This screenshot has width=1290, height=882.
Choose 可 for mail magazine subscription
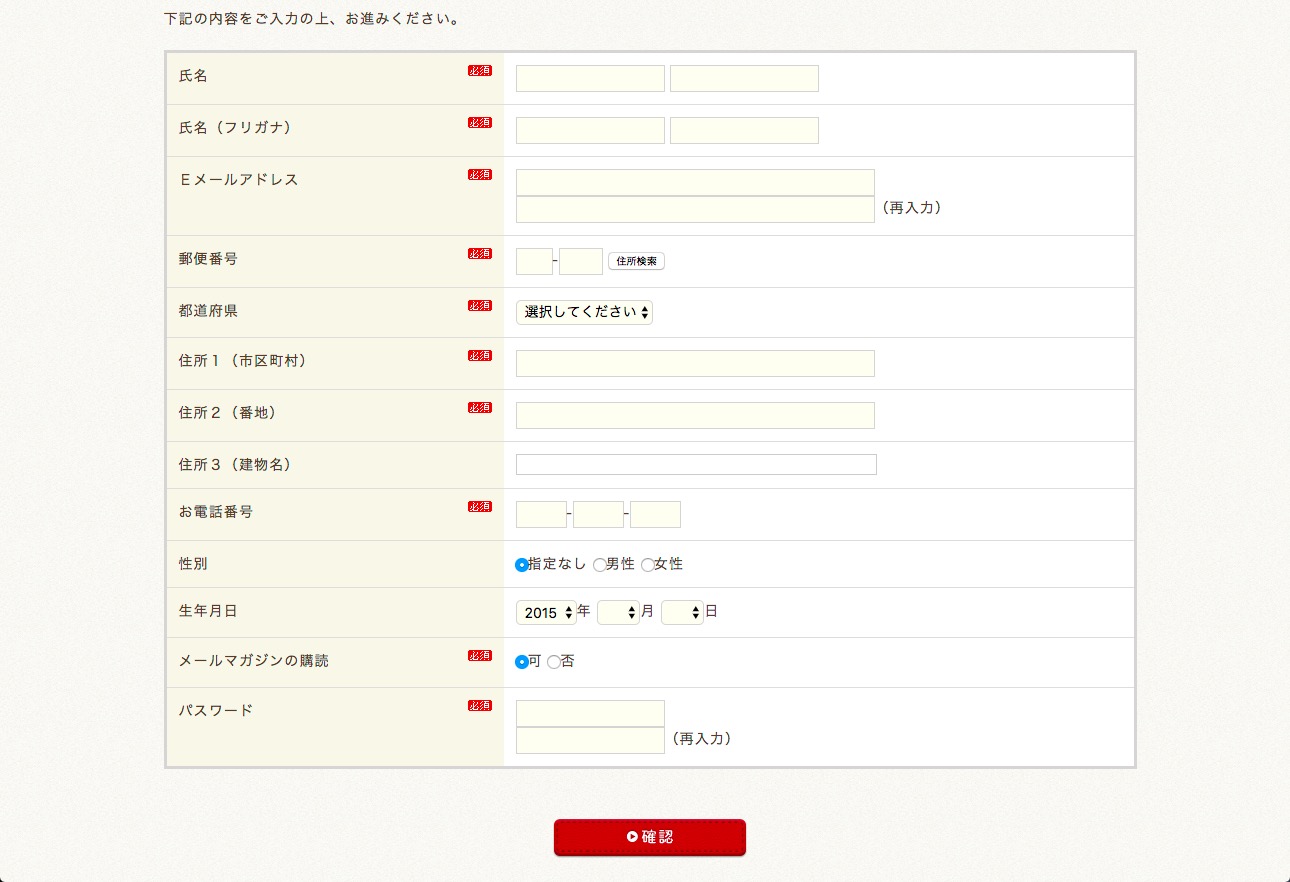521,662
